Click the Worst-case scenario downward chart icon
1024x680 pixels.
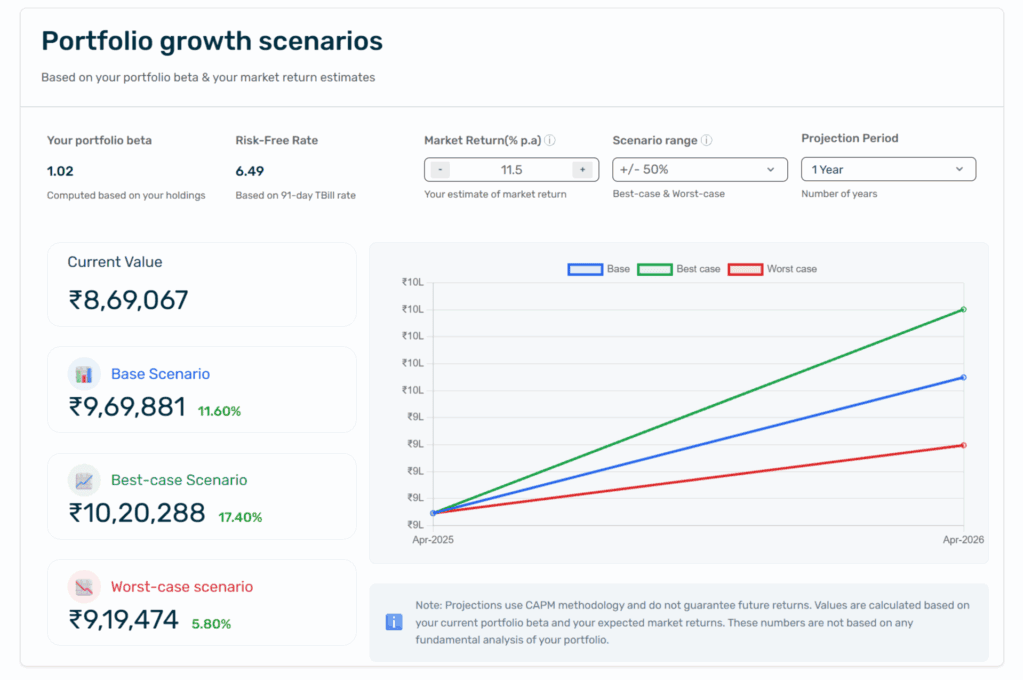(84, 587)
